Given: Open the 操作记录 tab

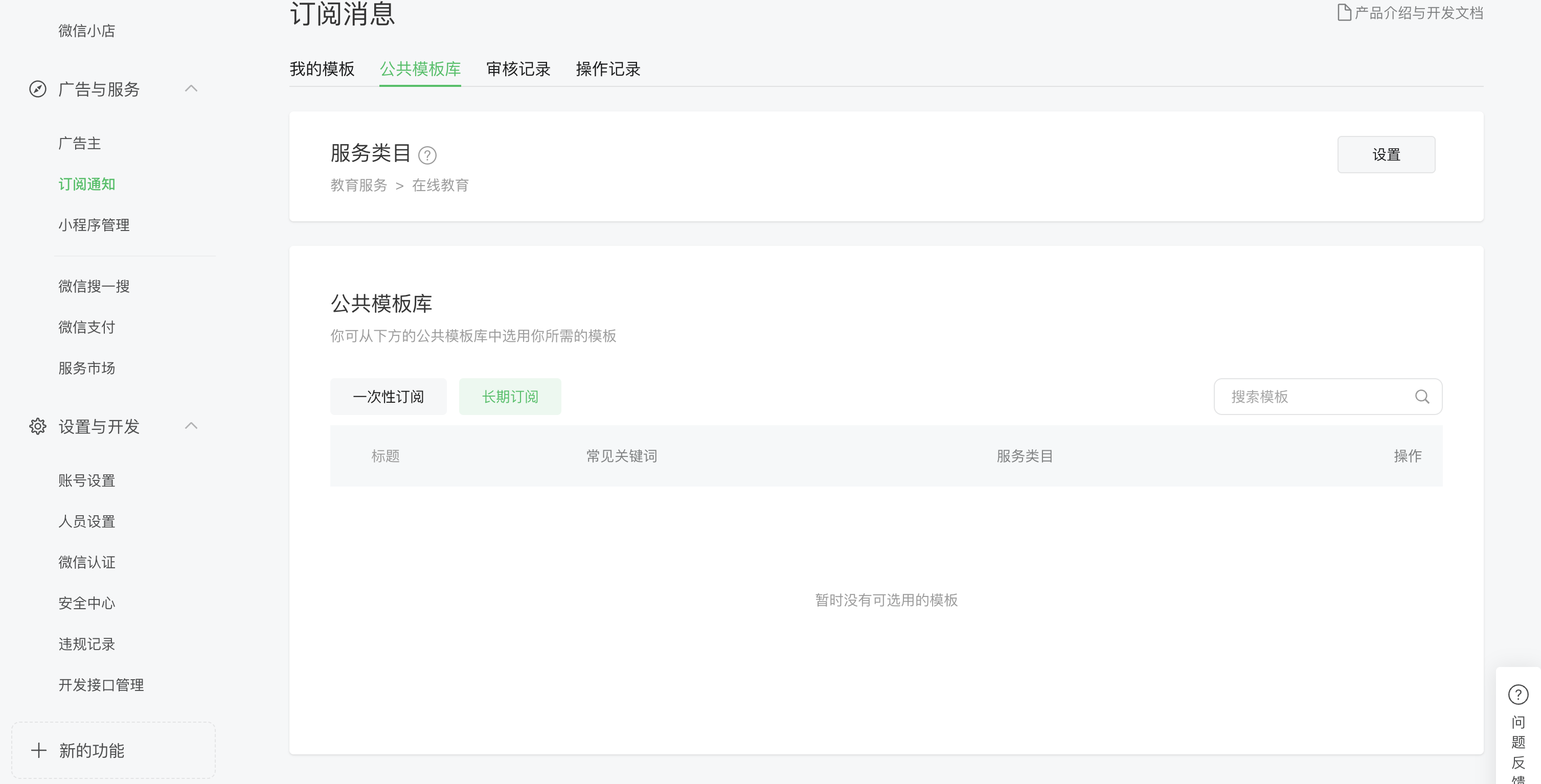Looking at the screenshot, I should pyautogui.click(x=608, y=69).
